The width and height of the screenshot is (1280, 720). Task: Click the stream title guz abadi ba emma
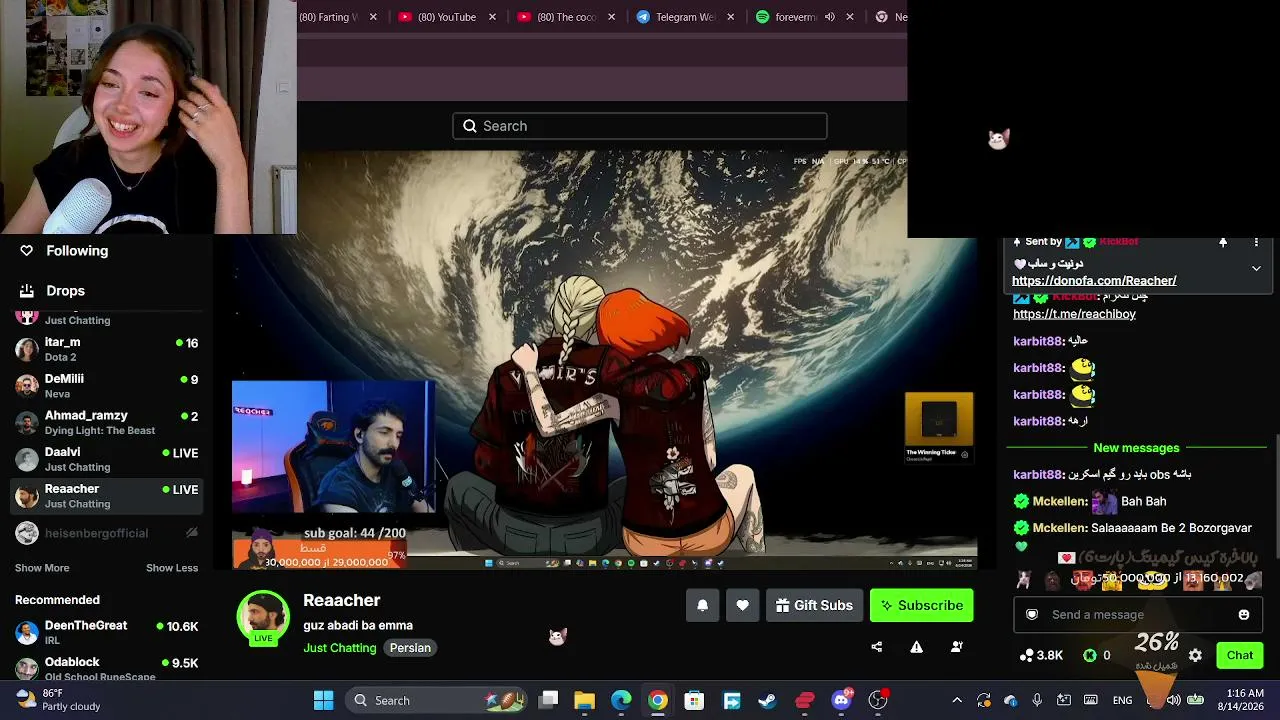358,626
